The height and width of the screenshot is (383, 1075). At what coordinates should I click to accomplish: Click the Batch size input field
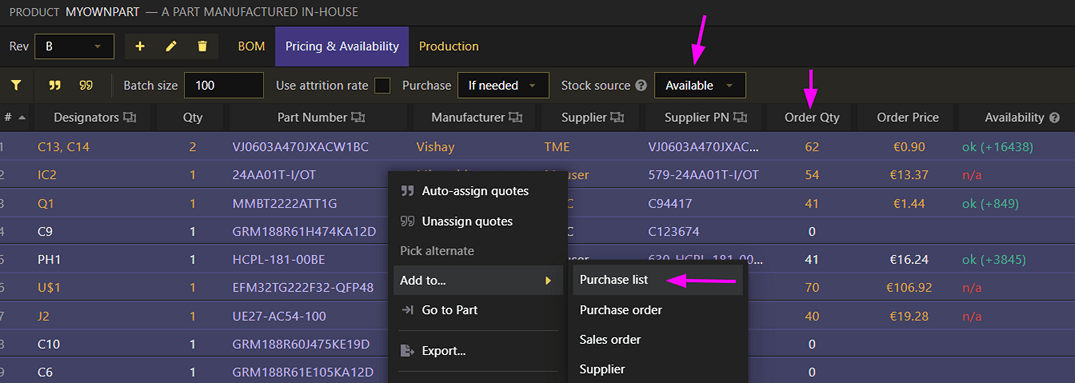[224, 86]
